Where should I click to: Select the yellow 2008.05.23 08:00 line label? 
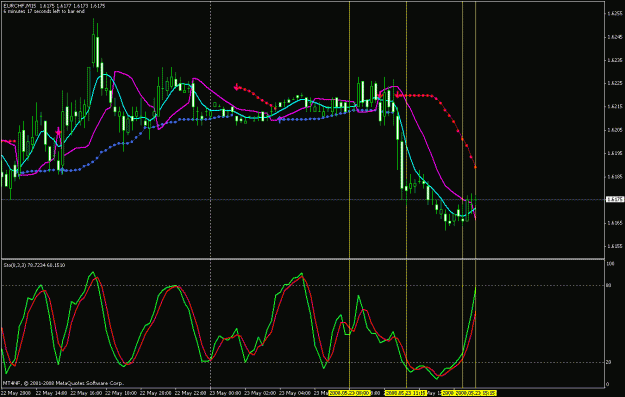click(349, 393)
